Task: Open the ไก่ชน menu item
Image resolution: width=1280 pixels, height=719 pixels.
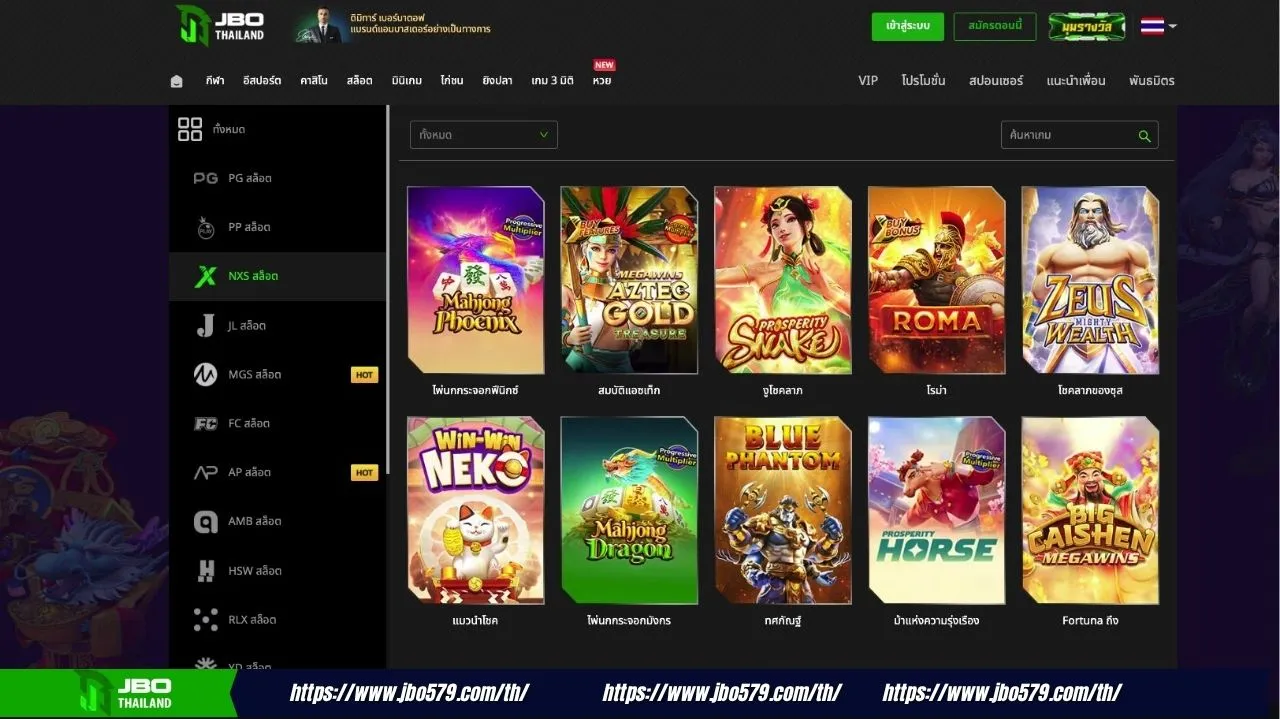Action: (x=452, y=81)
